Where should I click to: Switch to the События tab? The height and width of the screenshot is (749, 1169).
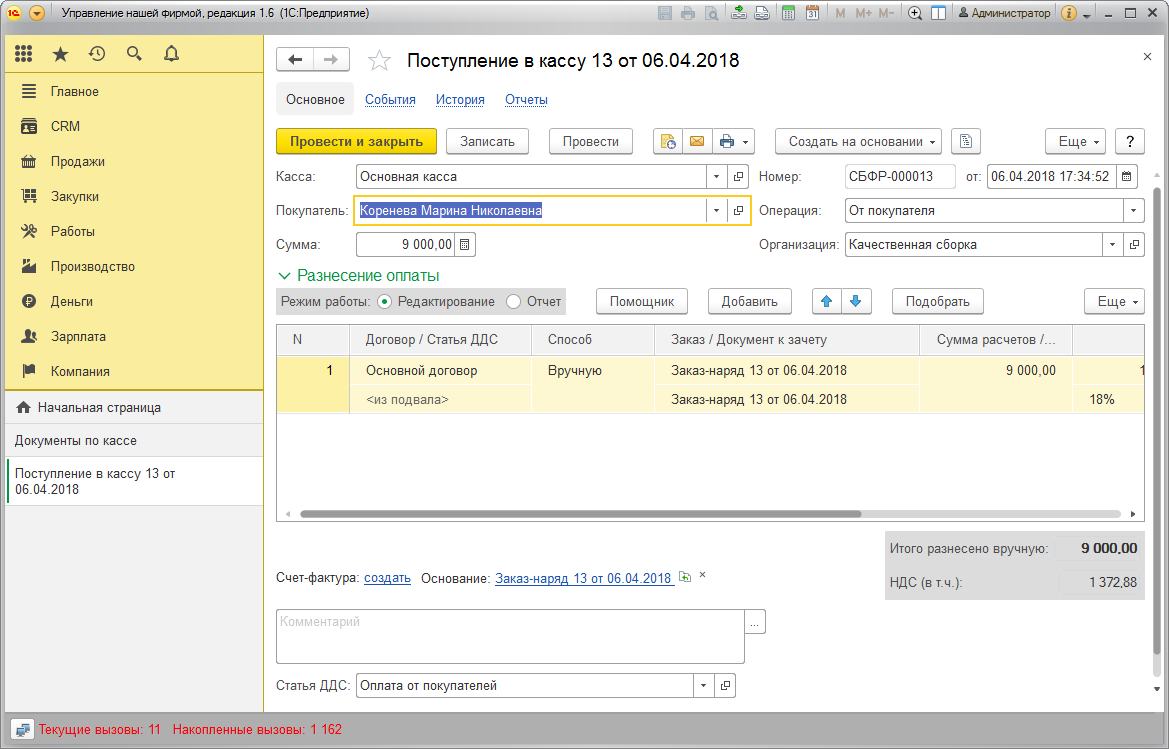pyautogui.click(x=390, y=100)
